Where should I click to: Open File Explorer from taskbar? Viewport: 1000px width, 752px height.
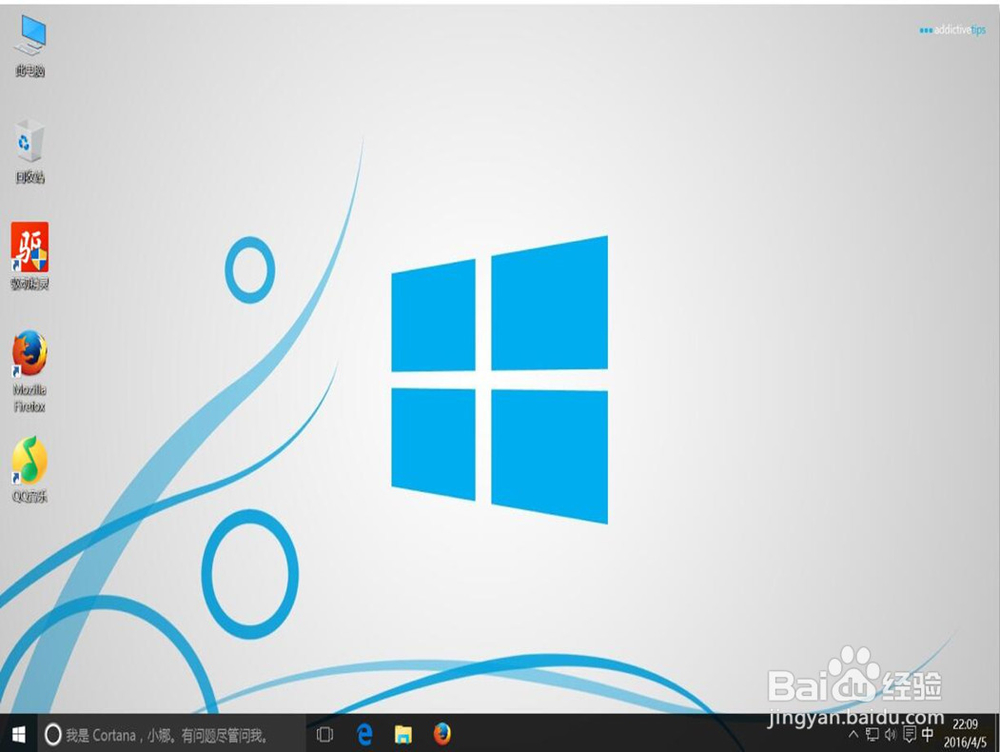point(403,735)
